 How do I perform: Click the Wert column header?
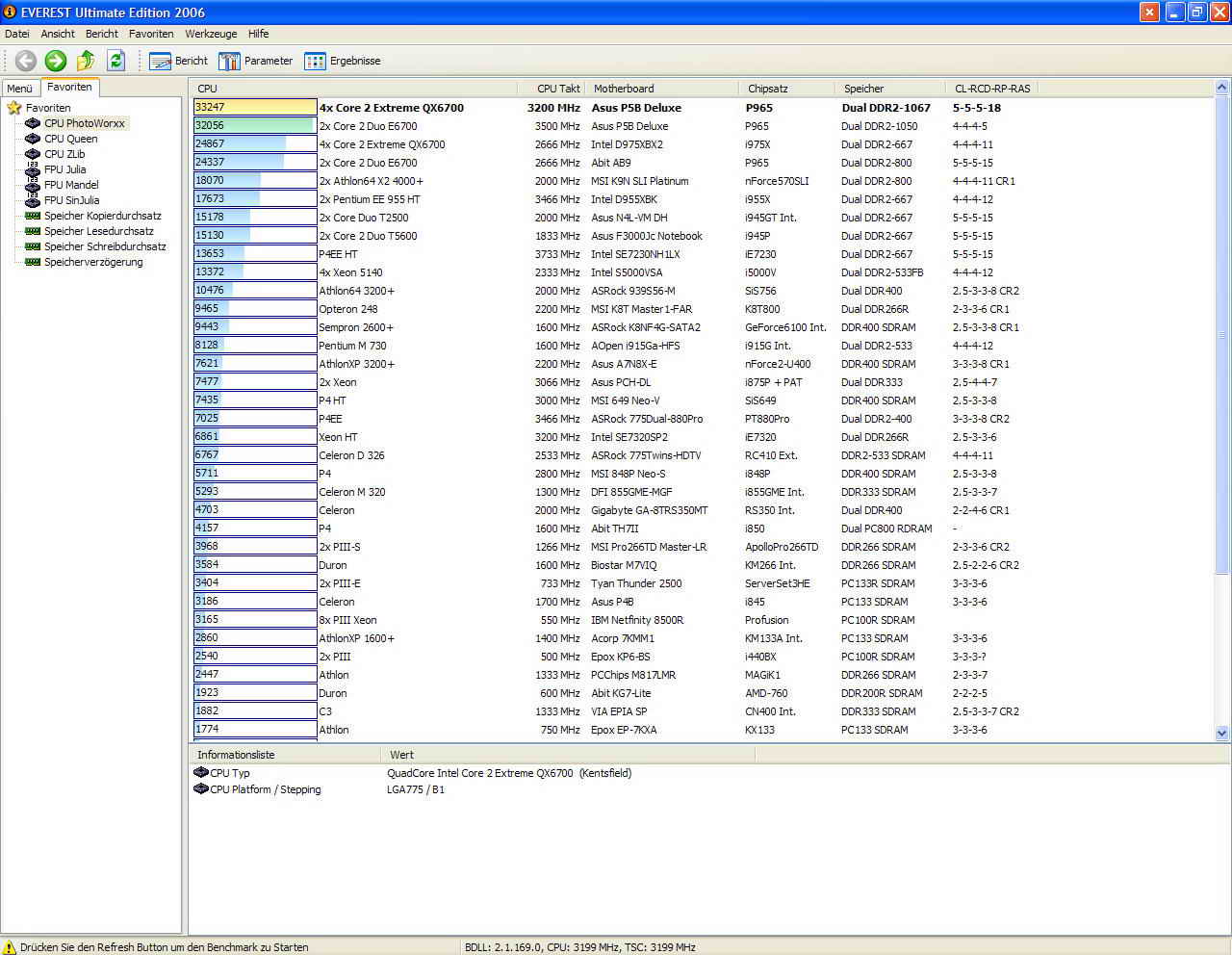click(568, 755)
